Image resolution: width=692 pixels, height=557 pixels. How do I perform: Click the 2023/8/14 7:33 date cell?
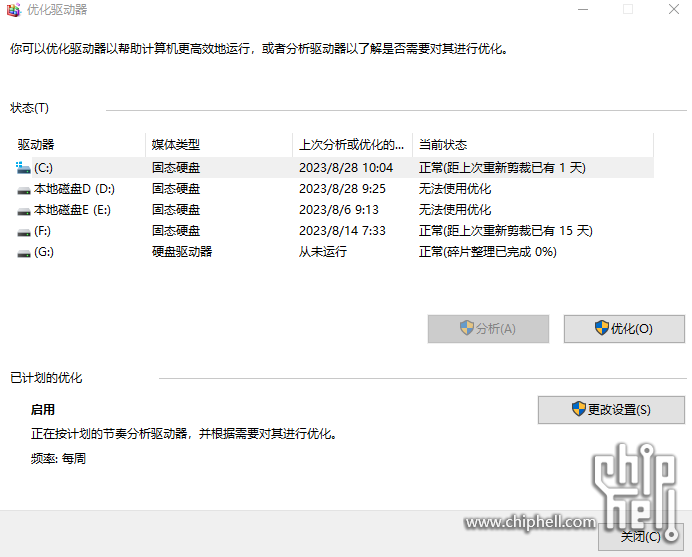[x=342, y=231]
